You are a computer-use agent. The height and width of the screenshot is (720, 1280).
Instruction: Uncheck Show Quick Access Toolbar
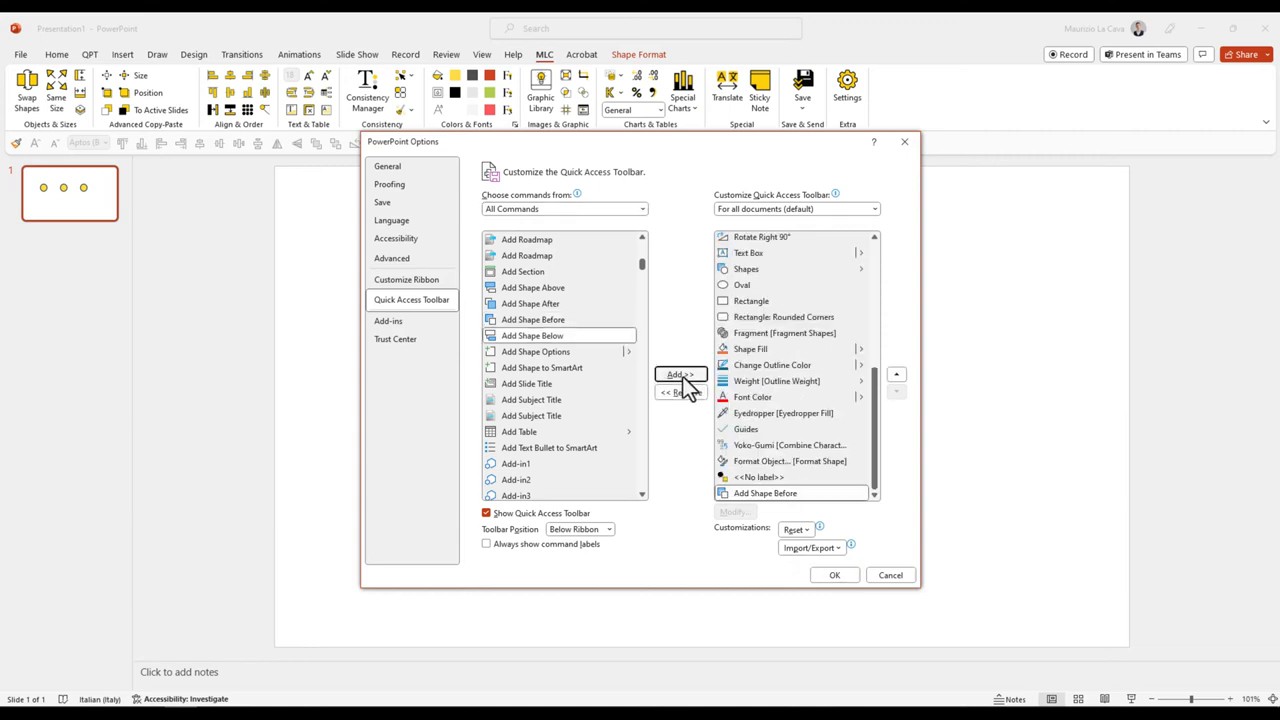coord(487,513)
